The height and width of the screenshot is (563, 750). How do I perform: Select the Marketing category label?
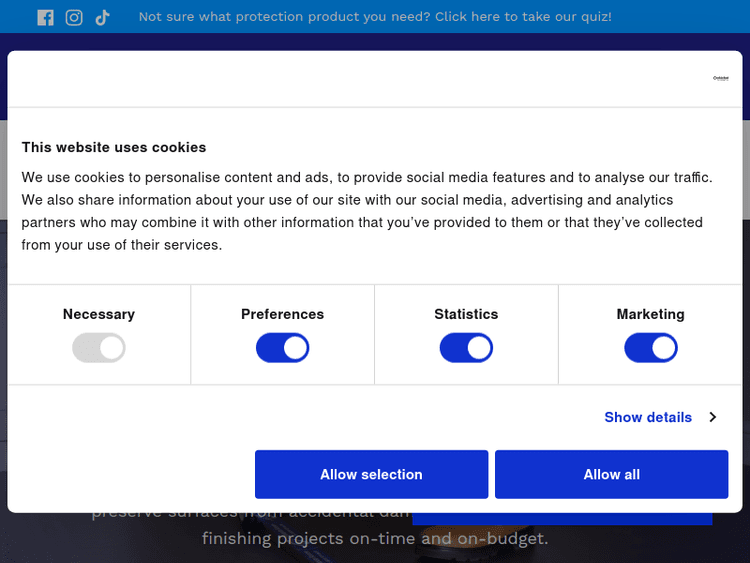point(650,314)
